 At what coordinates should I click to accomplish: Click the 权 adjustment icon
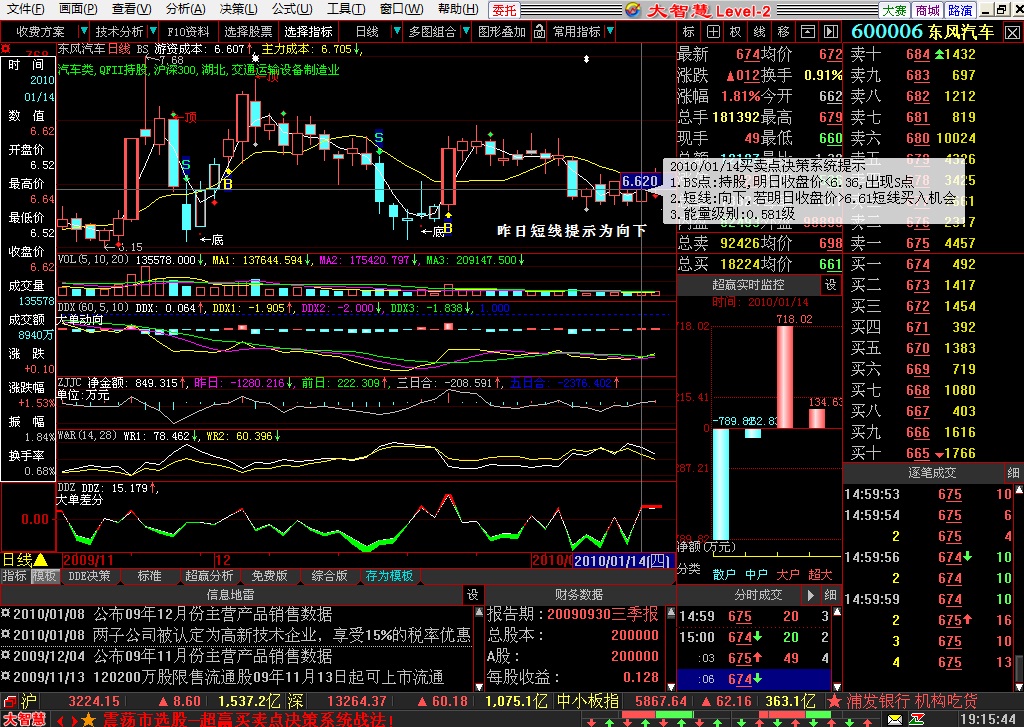[x=736, y=31]
